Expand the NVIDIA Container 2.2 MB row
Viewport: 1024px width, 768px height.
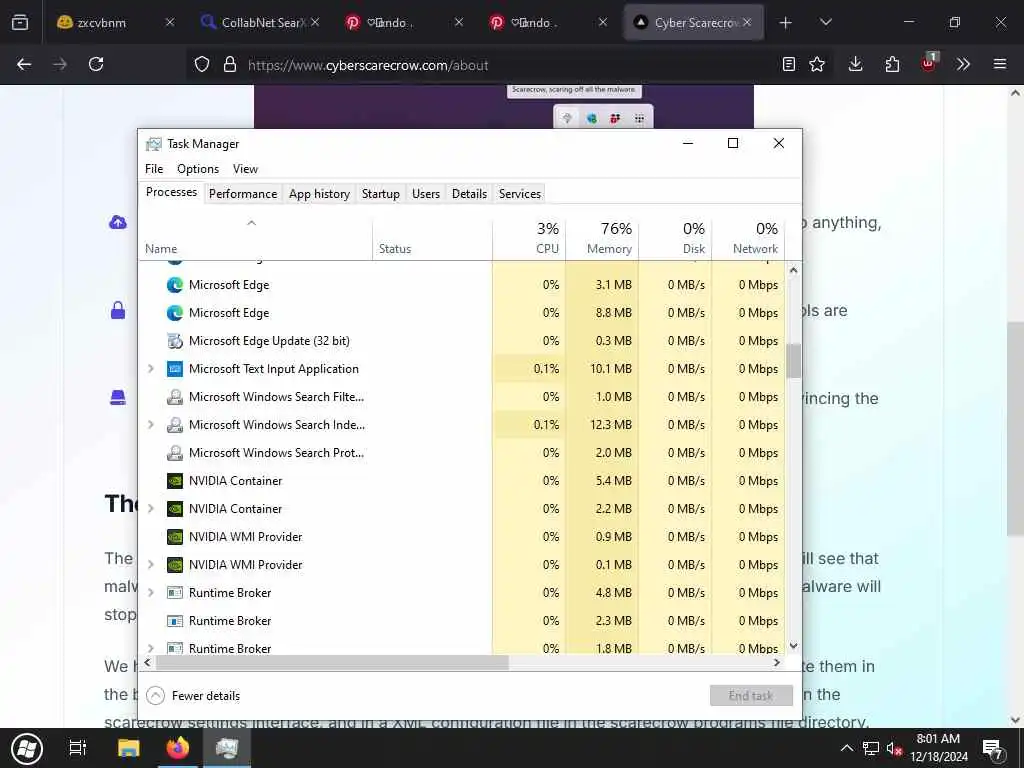pos(151,509)
